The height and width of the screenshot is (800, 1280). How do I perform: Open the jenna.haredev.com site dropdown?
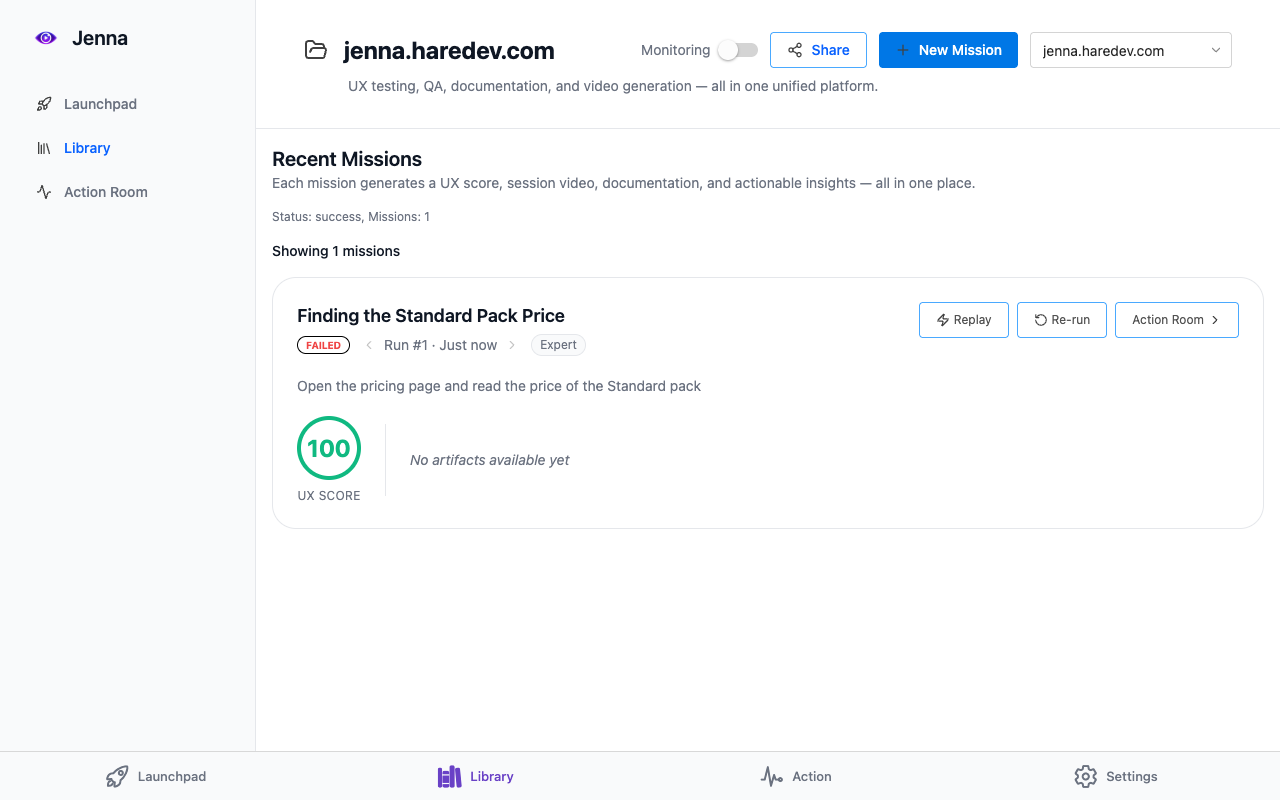[1131, 50]
